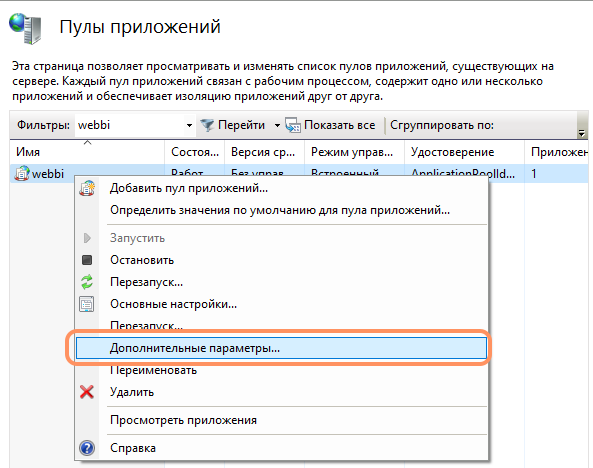Click the funnel icon next to Перейти

pyautogui.click(x=207, y=125)
